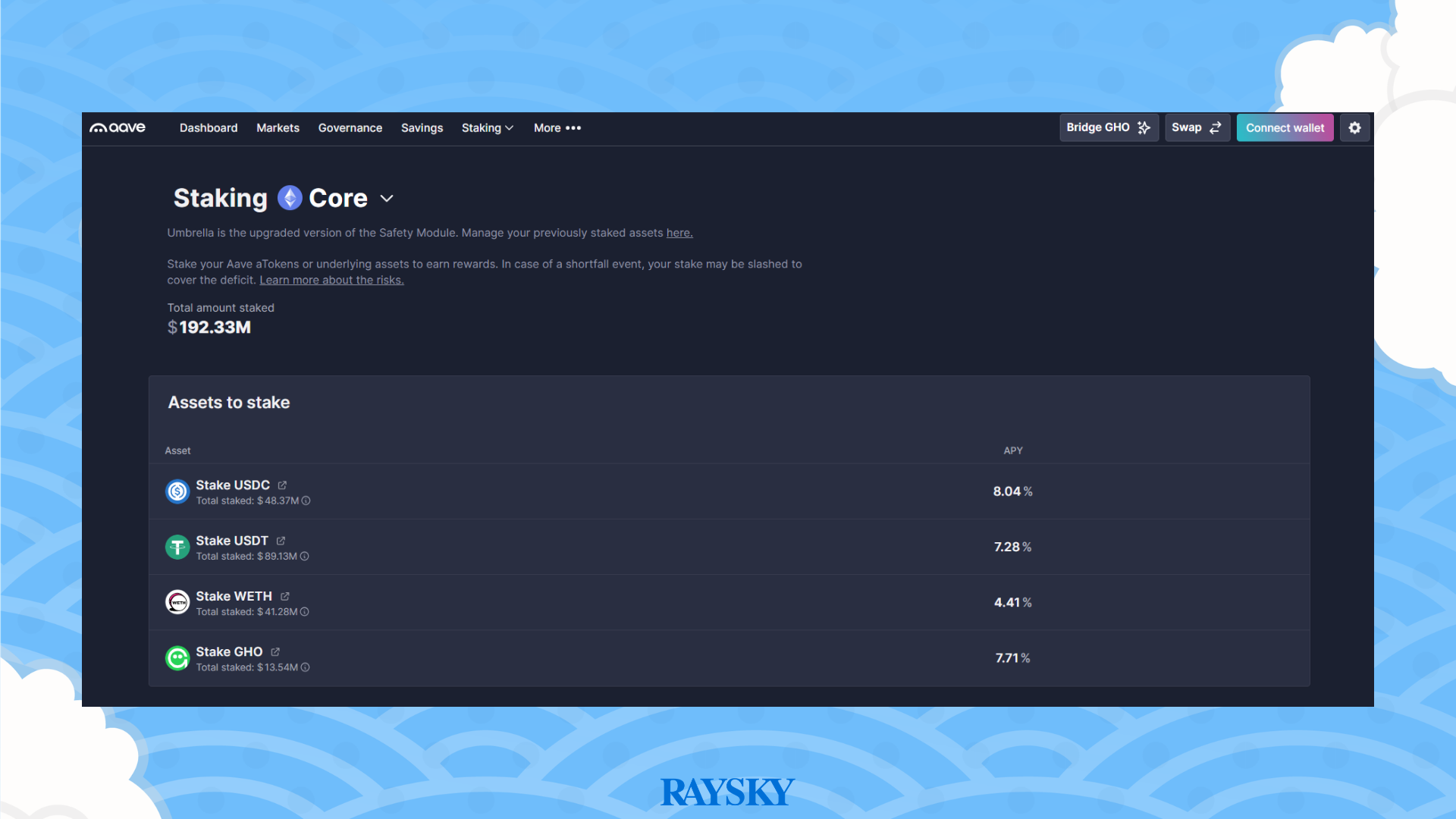Image resolution: width=1456 pixels, height=819 pixels.
Task: Open external link icon beside Stake USDT
Action: [x=281, y=541]
